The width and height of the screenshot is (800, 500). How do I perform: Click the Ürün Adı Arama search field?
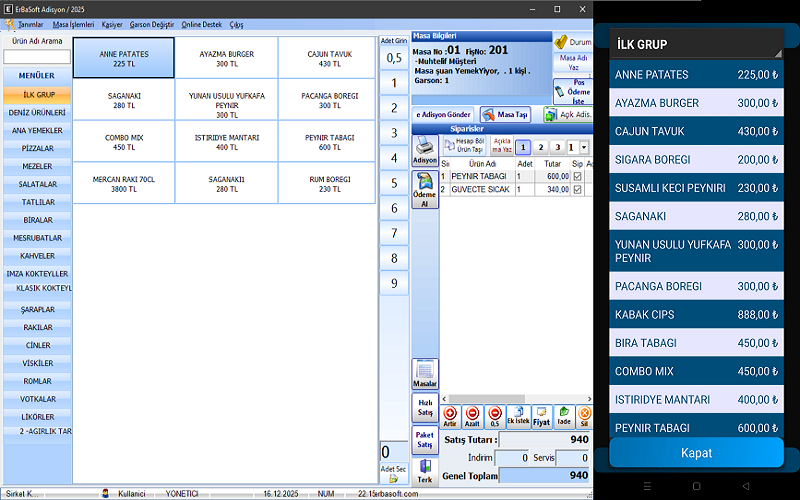[x=37, y=57]
